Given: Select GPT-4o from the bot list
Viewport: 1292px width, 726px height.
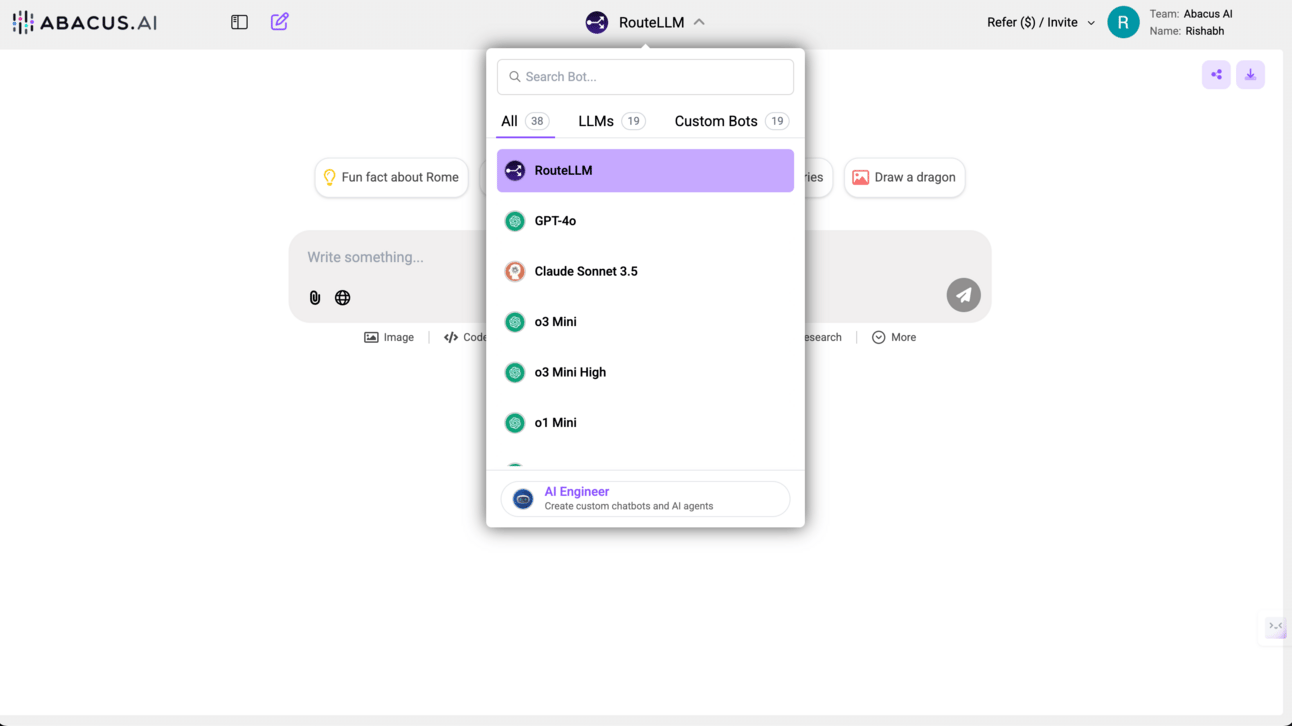Looking at the screenshot, I should [x=645, y=221].
